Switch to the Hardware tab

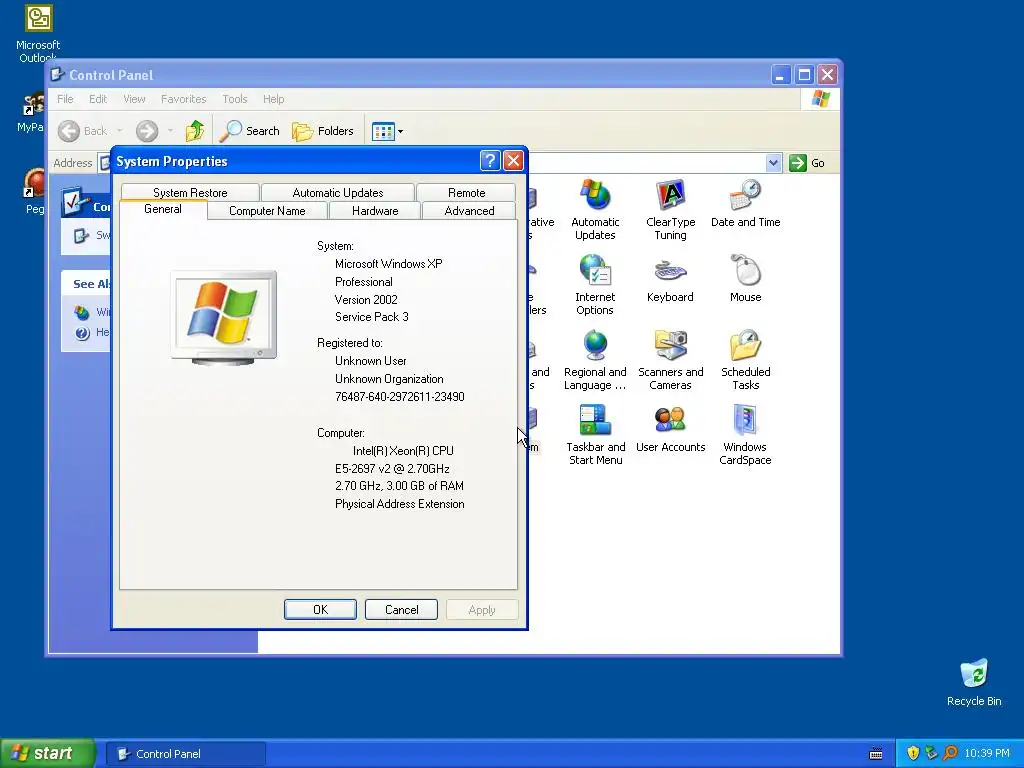point(375,211)
